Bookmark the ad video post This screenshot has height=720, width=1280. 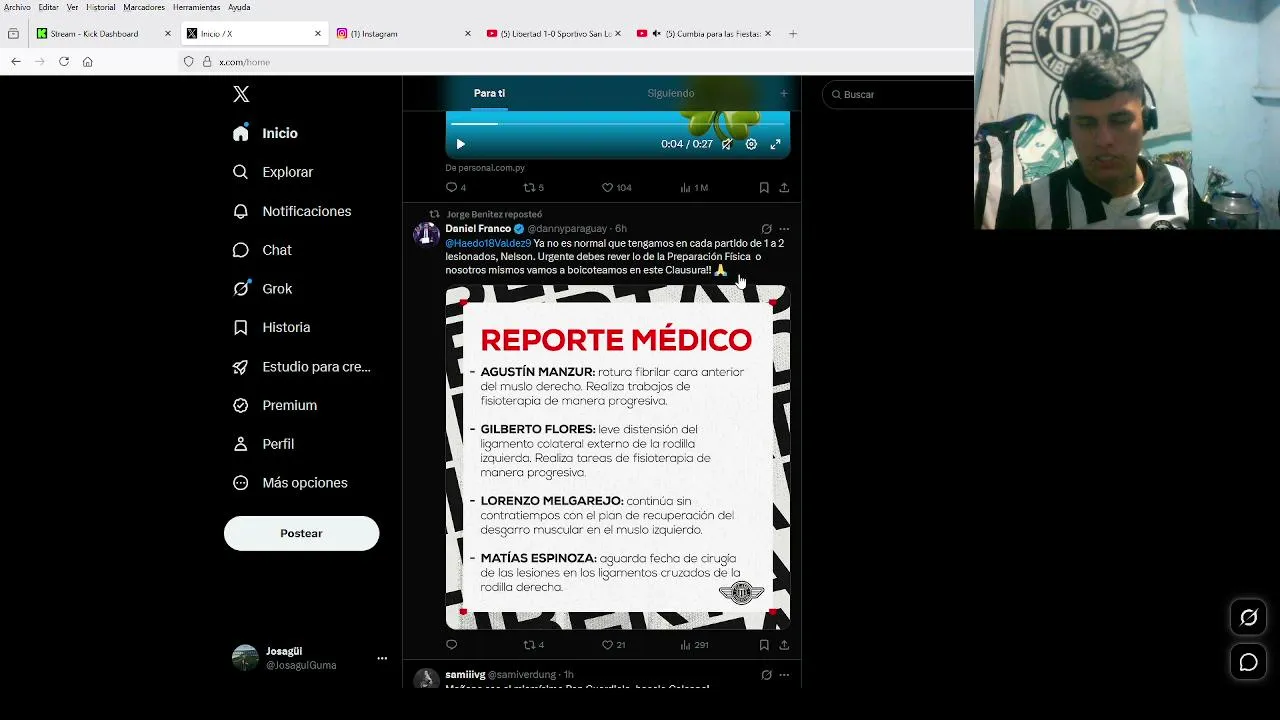[764, 187]
